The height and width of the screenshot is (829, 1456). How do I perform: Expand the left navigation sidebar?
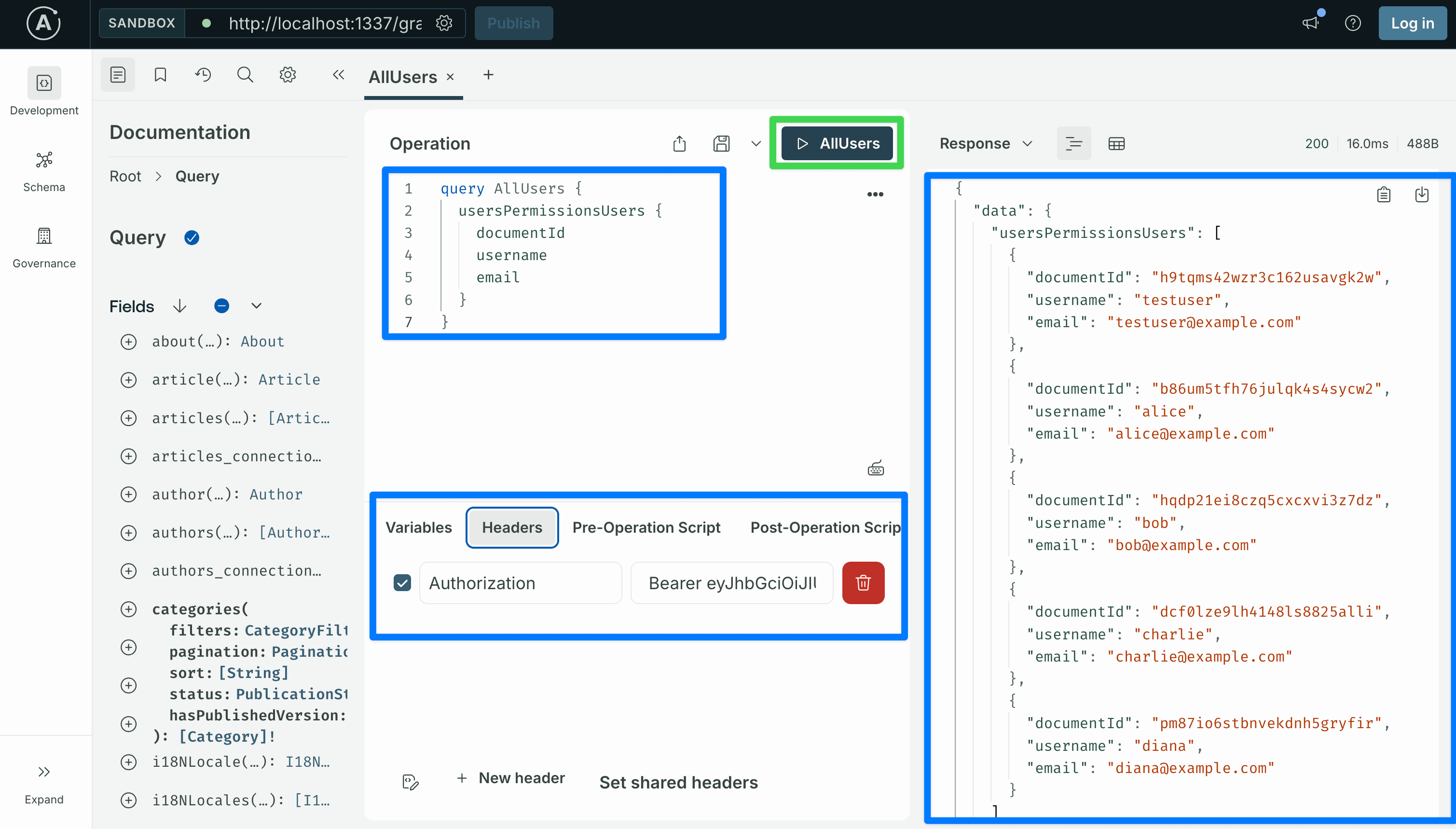(x=44, y=784)
